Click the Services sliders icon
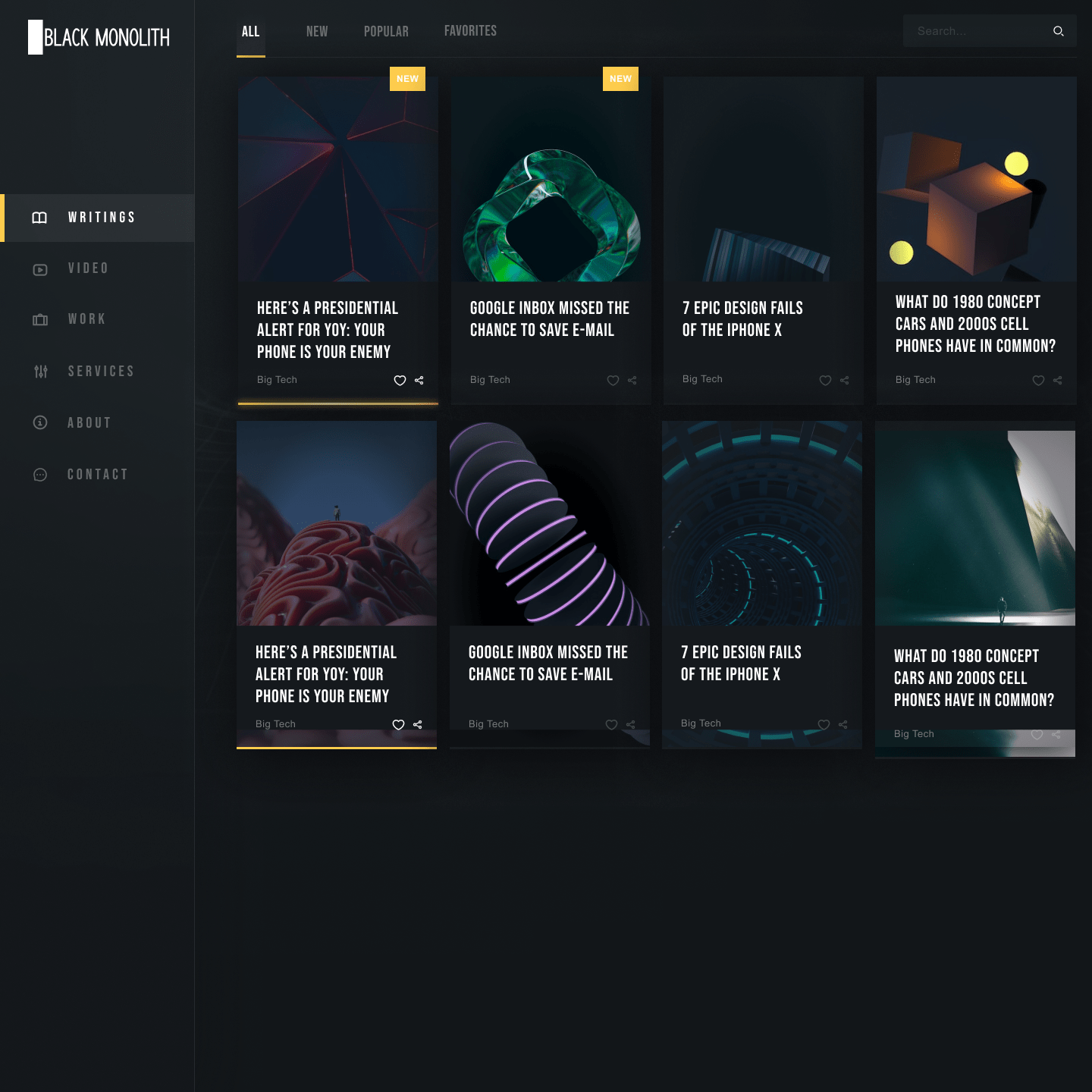1092x1092 pixels. 40,372
